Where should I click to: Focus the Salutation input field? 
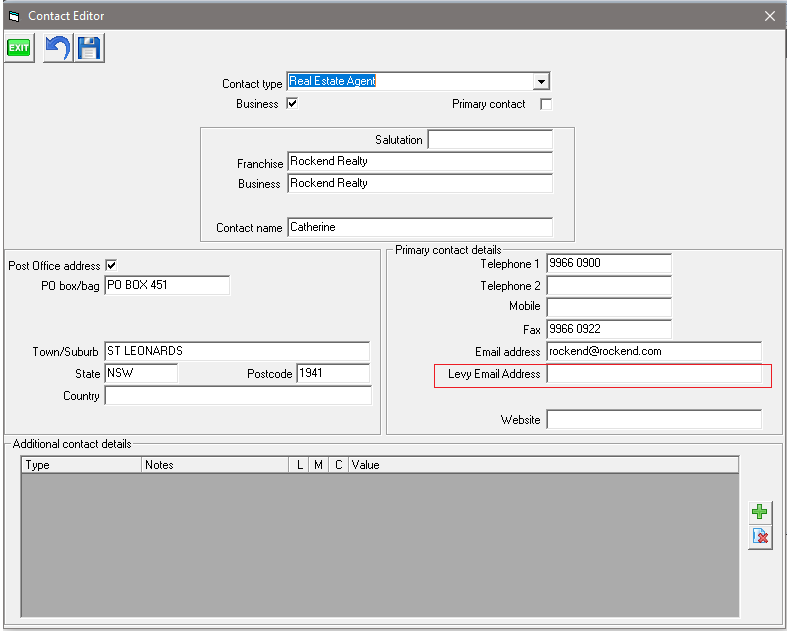coord(490,139)
